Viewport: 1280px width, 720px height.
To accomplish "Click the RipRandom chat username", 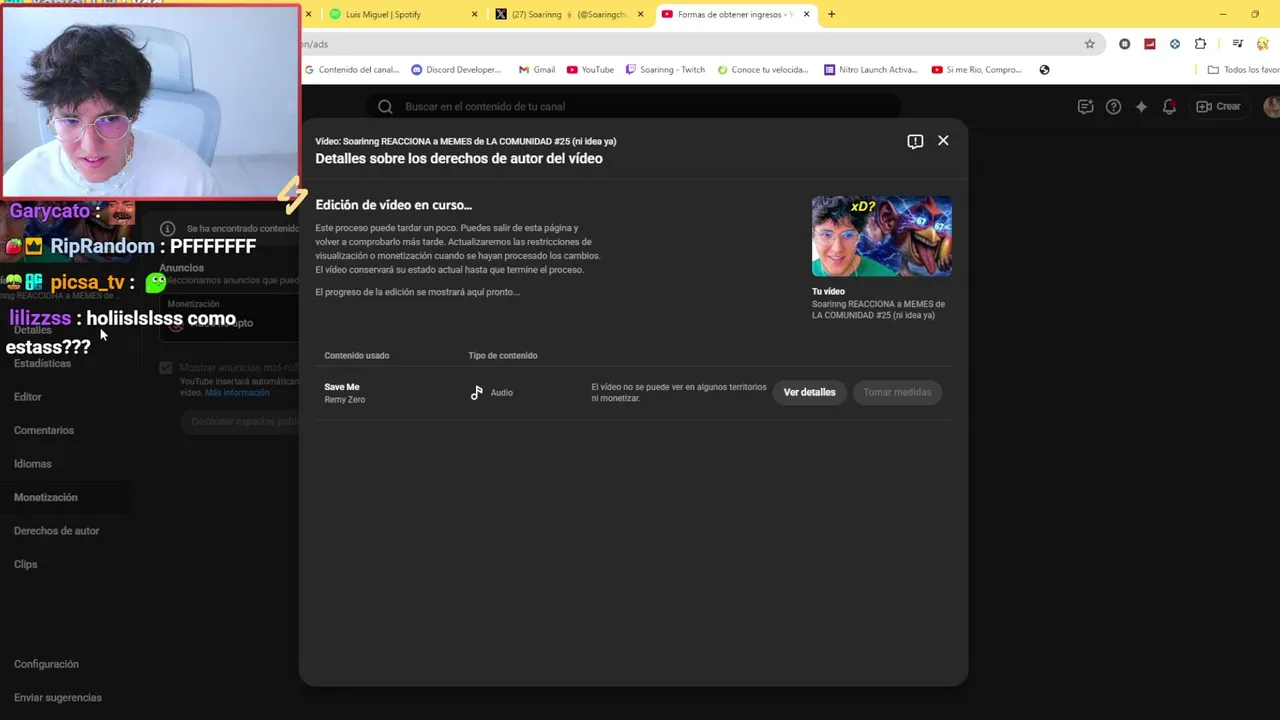I will click(103, 246).
